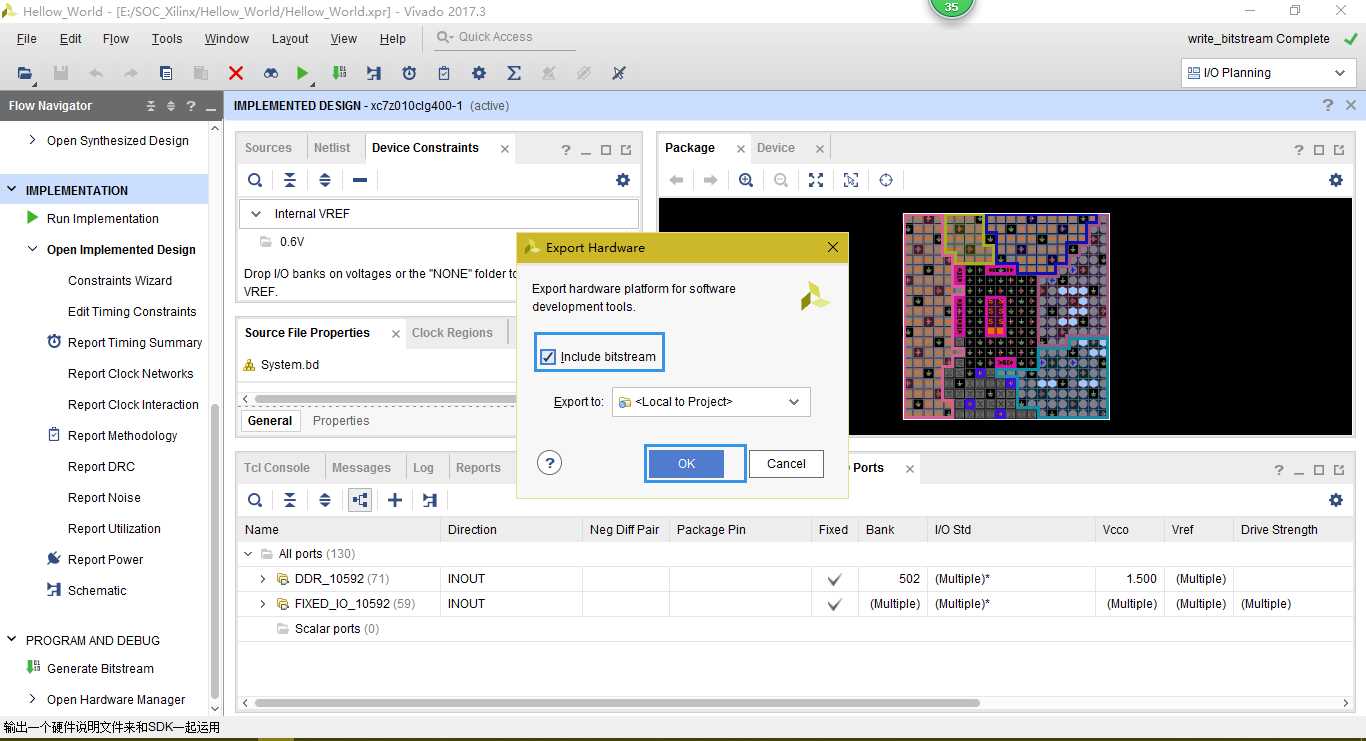Open Package view settings gear
The width and height of the screenshot is (1366, 741).
(1336, 180)
